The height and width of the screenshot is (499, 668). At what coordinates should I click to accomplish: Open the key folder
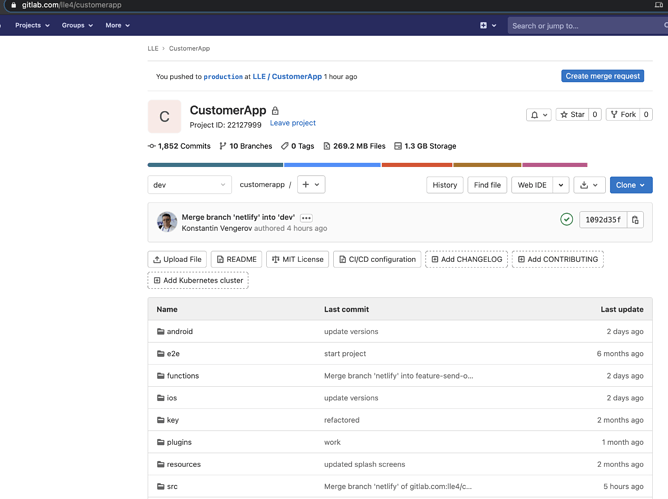[x=173, y=420]
